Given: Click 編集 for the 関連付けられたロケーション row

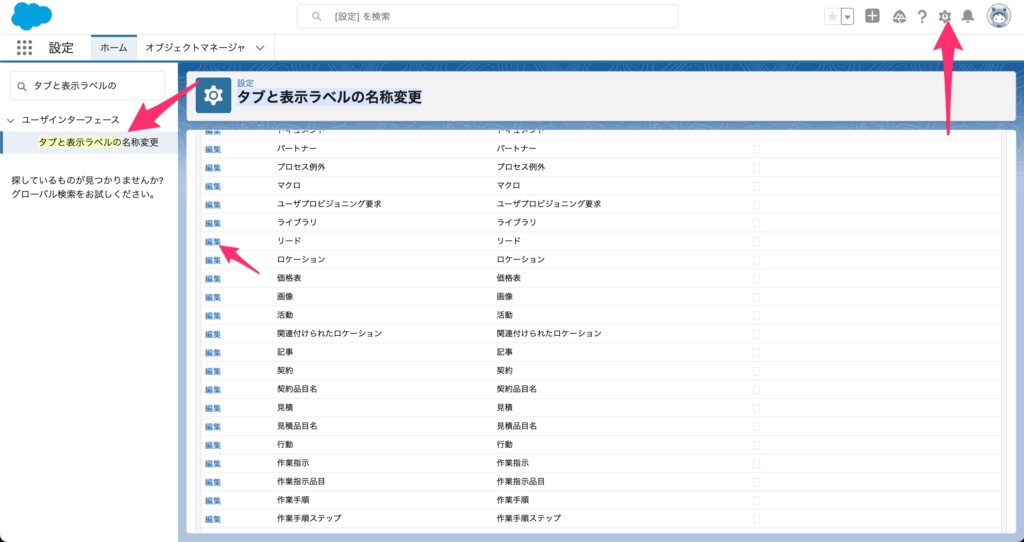Looking at the screenshot, I should coord(213,334).
